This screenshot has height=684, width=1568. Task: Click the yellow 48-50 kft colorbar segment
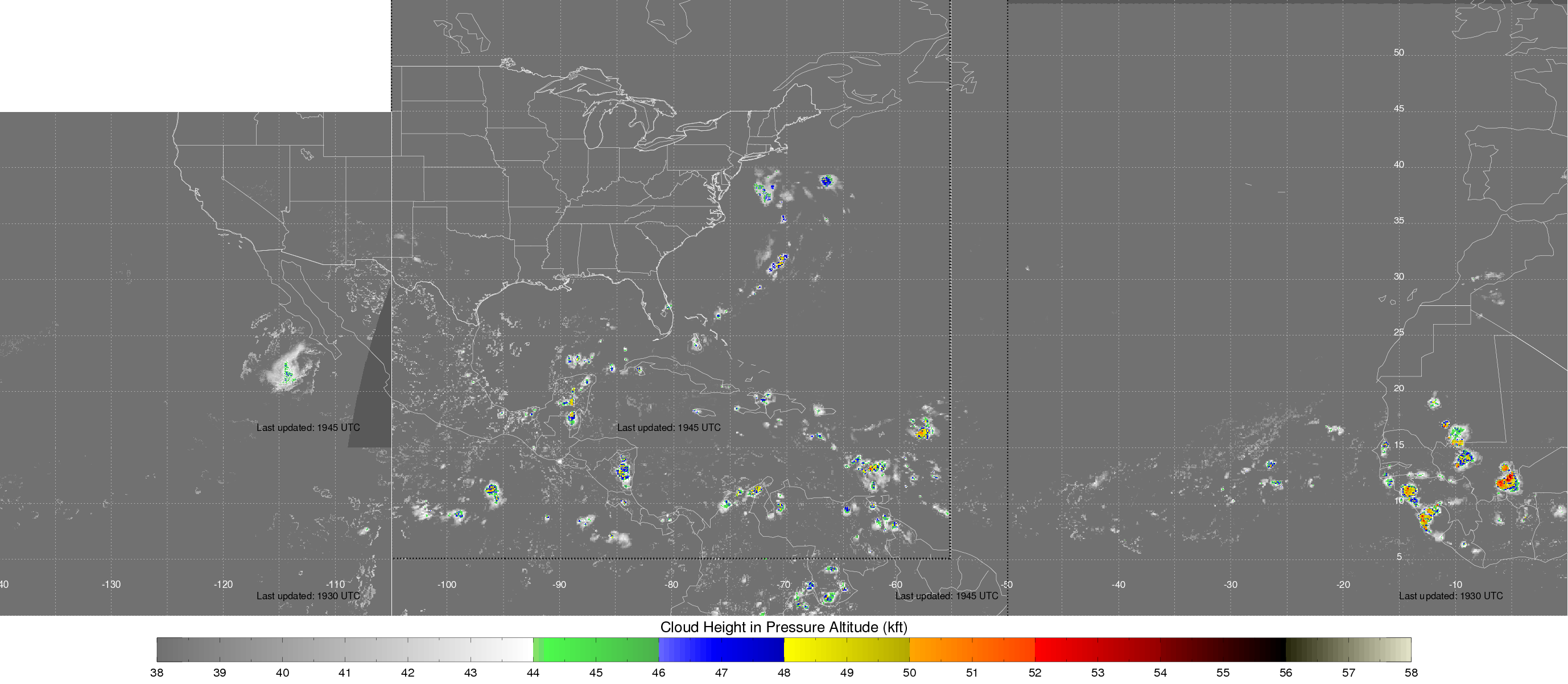tap(846, 649)
